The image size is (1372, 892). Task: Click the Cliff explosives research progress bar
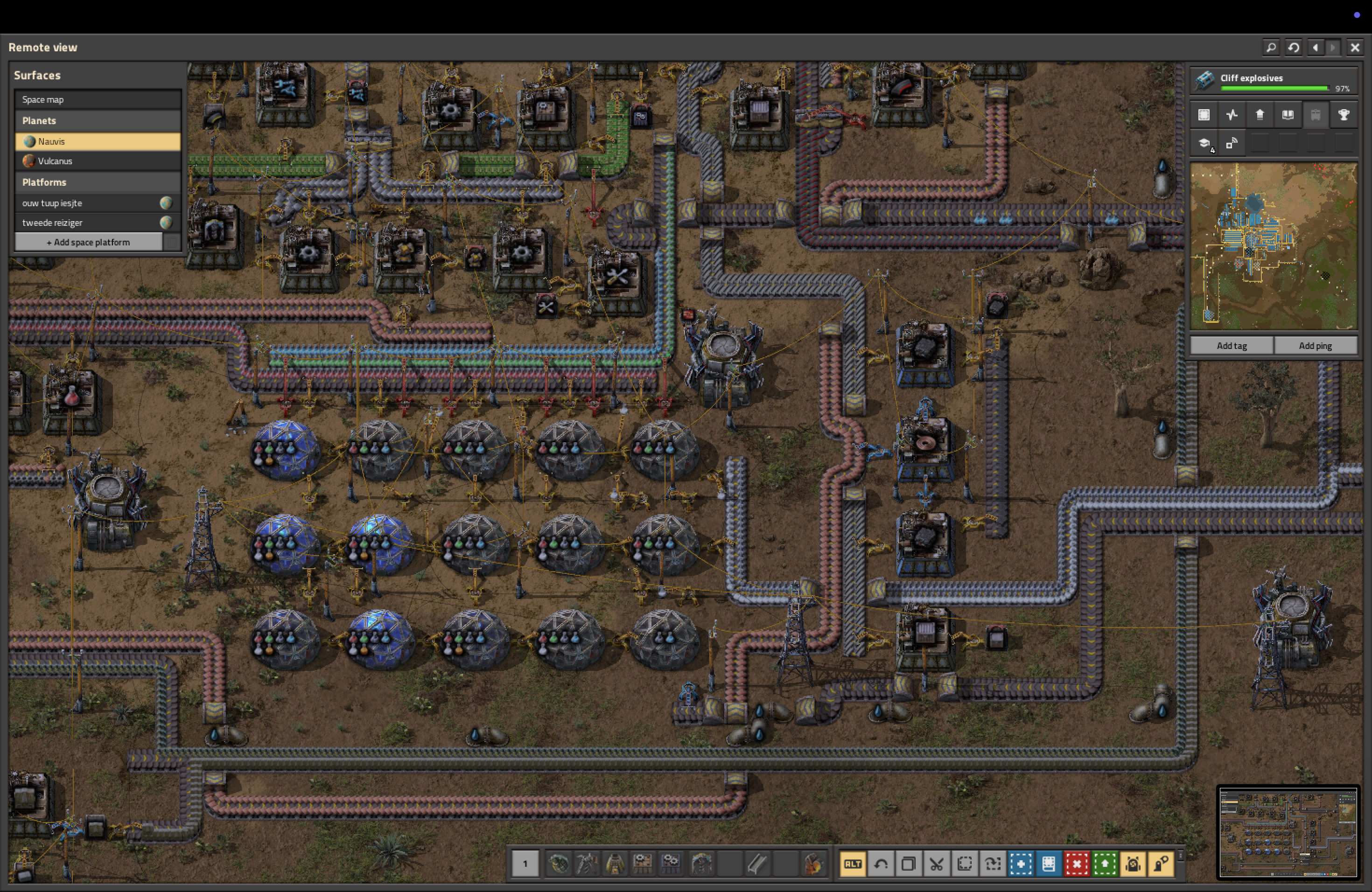pyautogui.click(x=1274, y=88)
